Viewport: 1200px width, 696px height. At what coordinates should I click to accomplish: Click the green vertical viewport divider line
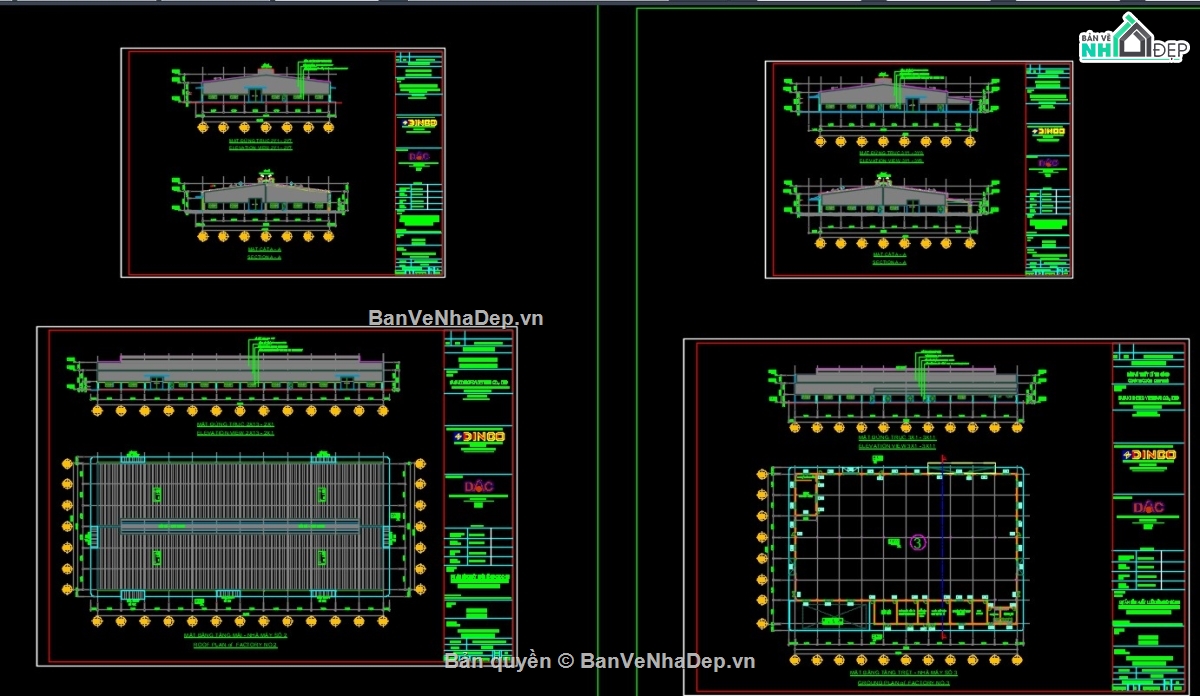598,348
